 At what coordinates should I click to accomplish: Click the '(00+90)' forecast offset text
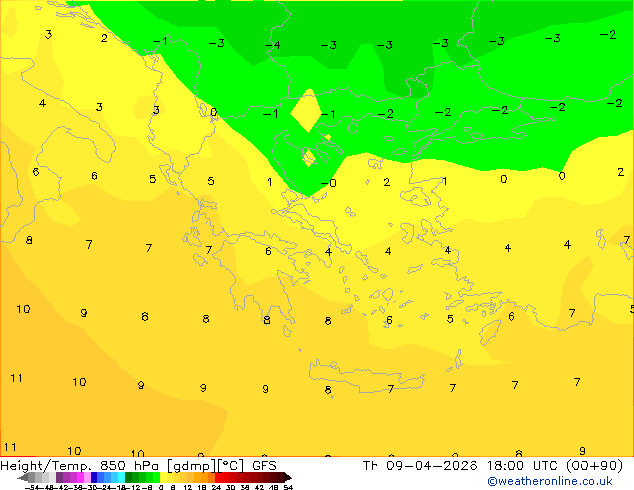pyautogui.click(x=594, y=466)
